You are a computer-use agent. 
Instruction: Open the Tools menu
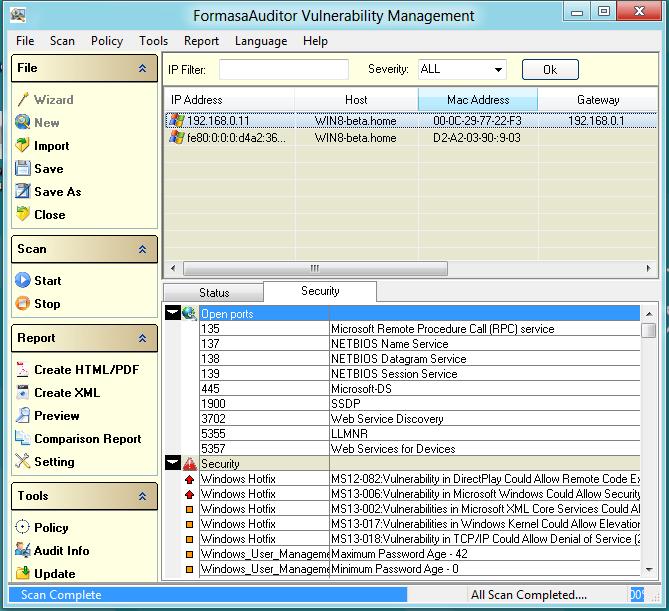[x=154, y=41]
